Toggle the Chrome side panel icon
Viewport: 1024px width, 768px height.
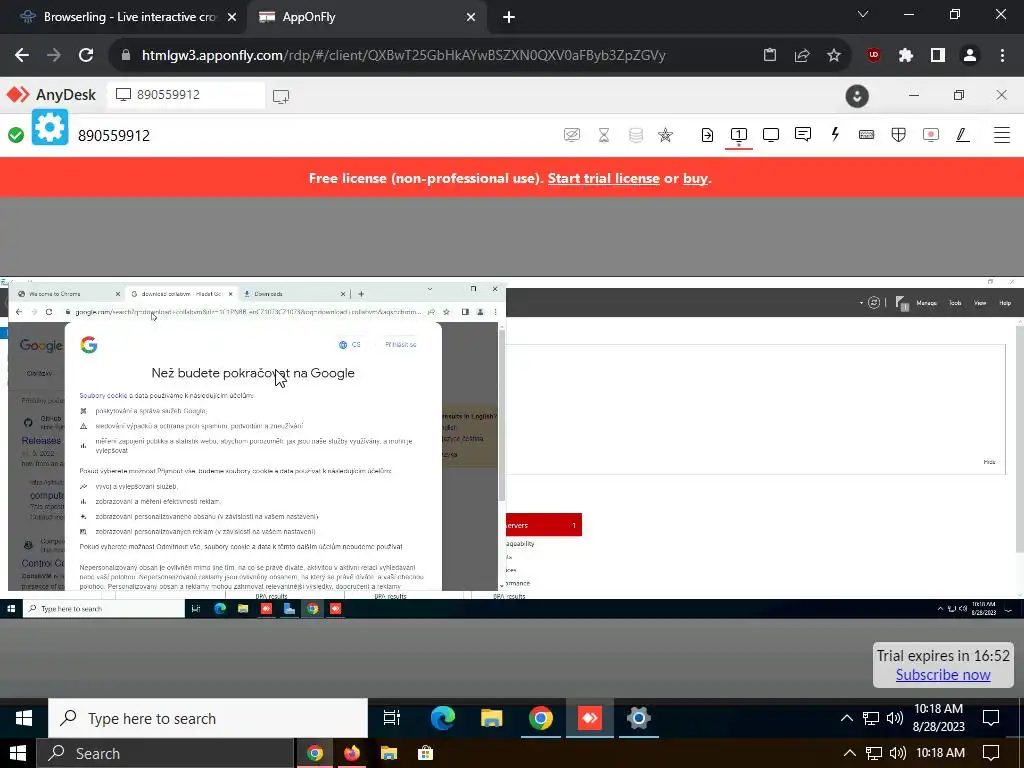pos(938,56)
